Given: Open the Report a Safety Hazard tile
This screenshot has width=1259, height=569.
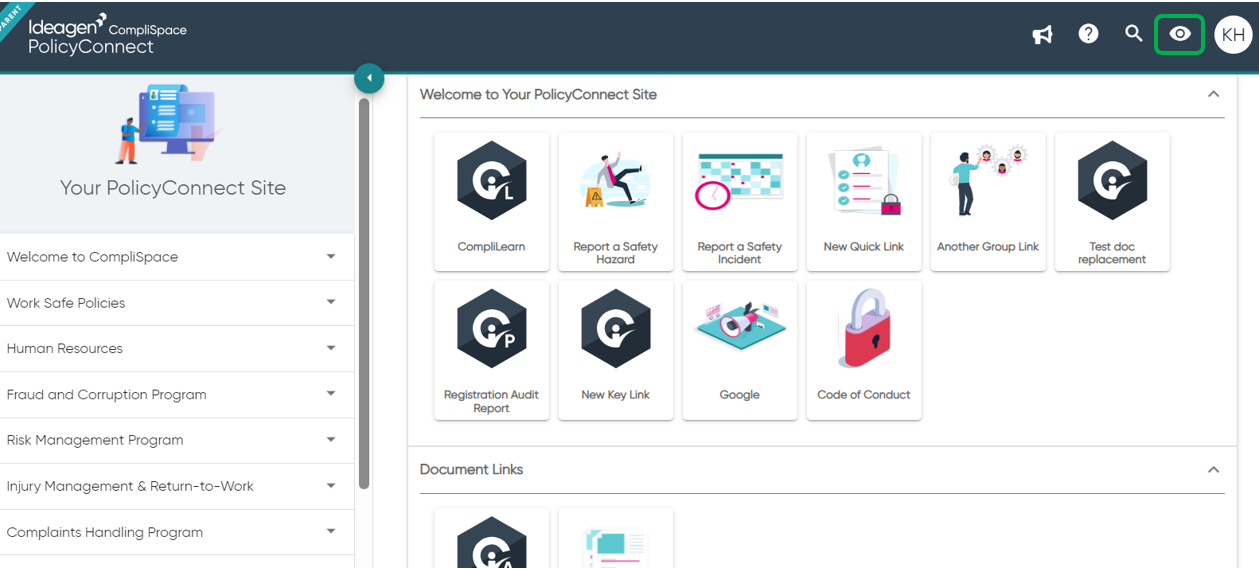Looking at the screenshot, I should click(x=615, y=201).
